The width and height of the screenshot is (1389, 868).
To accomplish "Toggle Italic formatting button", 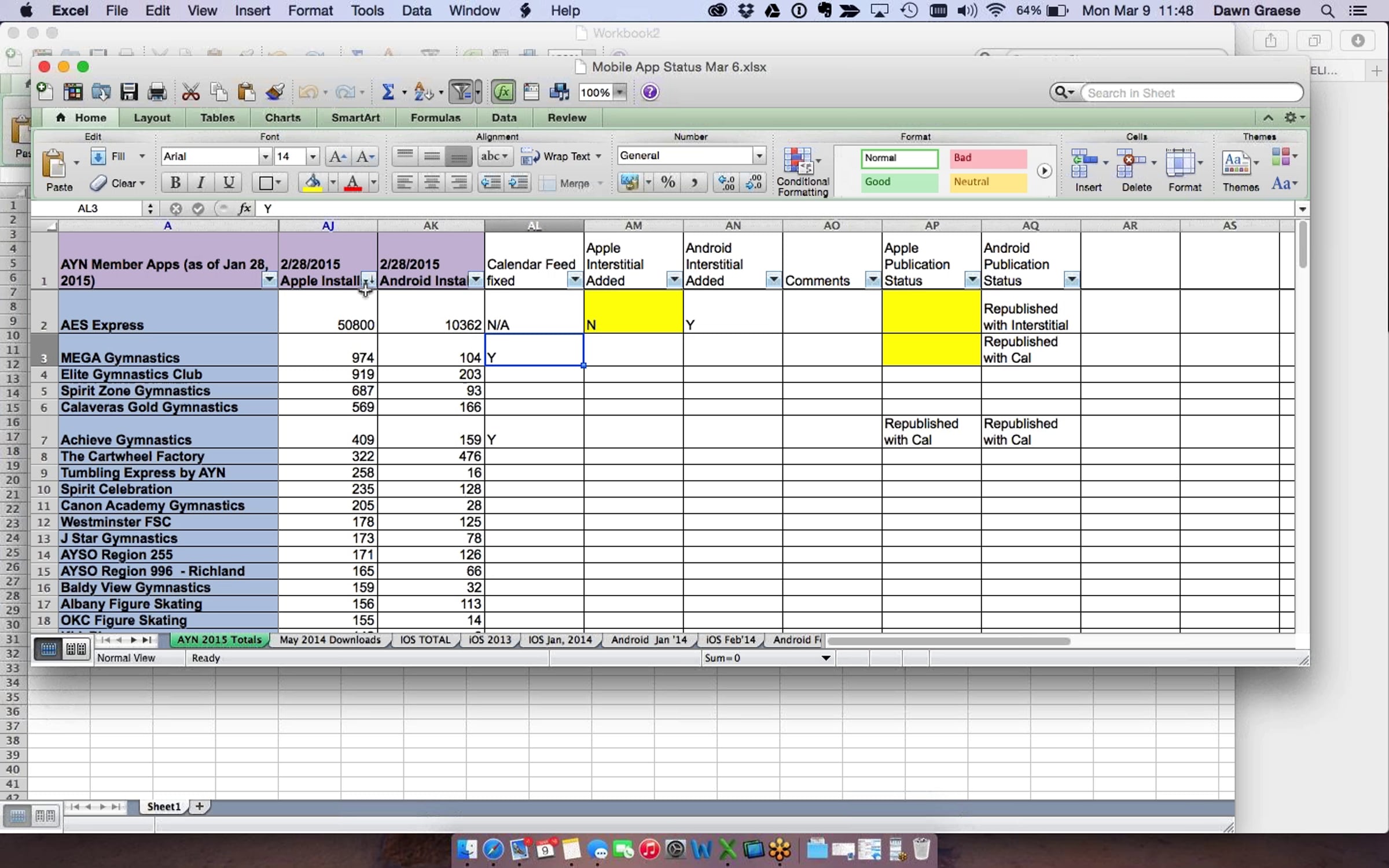I will pyautogui.click(x=201, y=183).
